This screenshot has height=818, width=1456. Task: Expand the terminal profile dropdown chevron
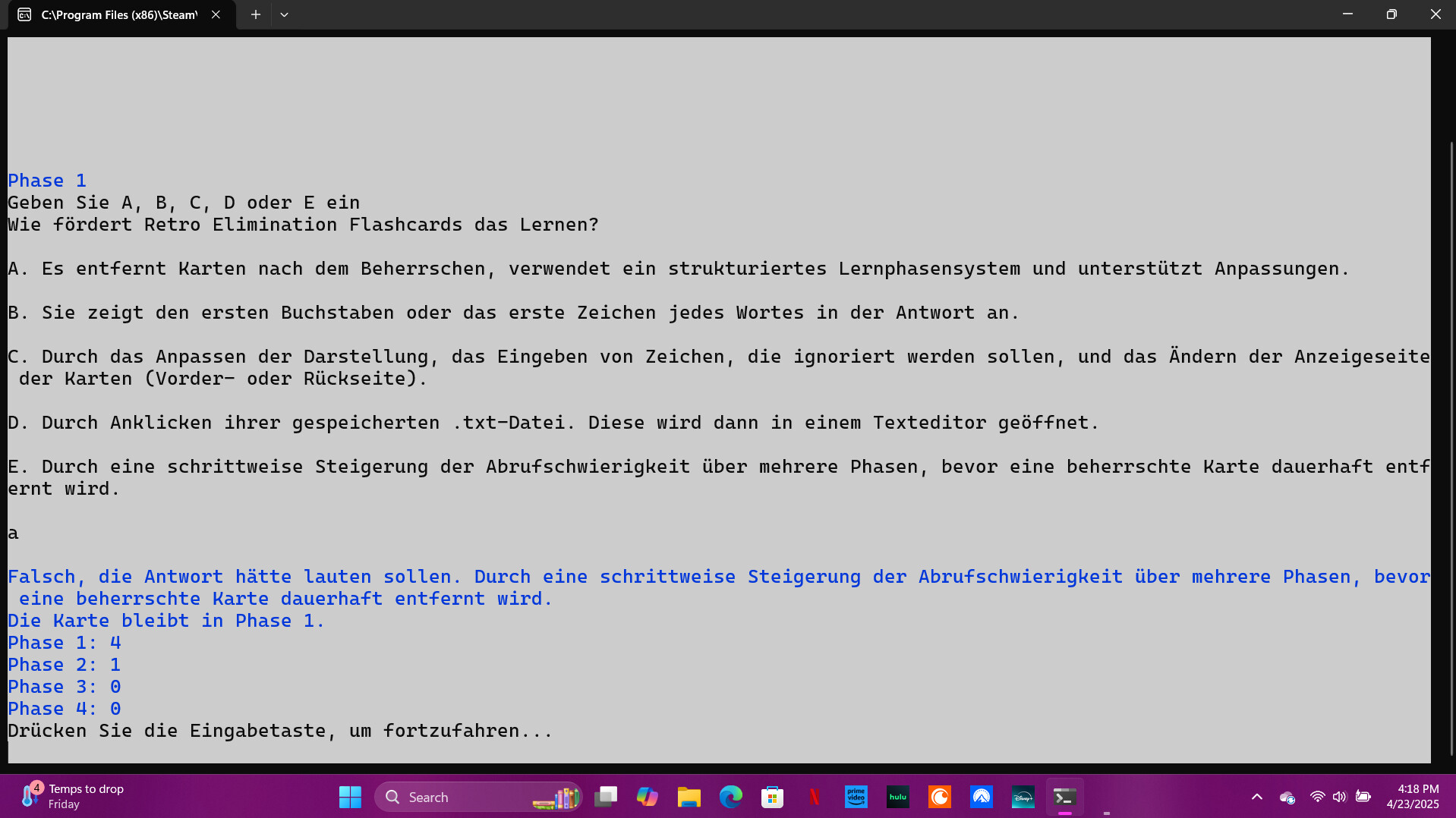pos(284,14)
